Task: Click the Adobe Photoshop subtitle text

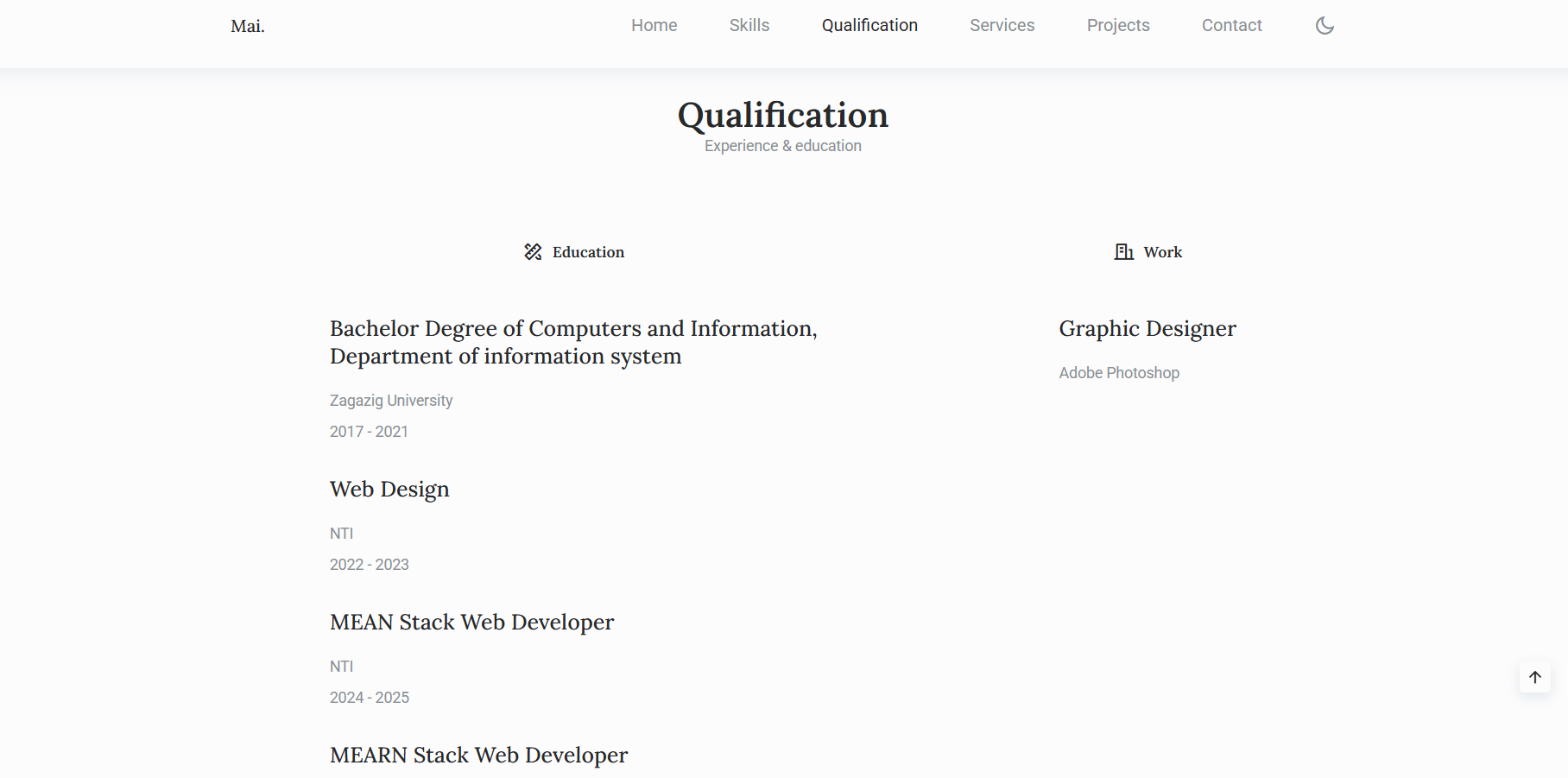Action: pos(1118,373)
